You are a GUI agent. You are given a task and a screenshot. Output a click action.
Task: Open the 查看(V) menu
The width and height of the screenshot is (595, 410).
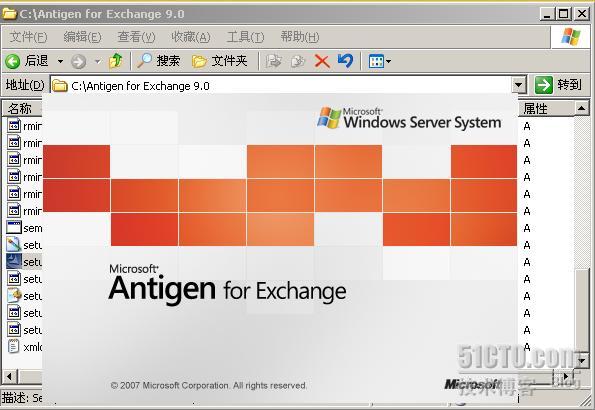(x=137, y=37)
